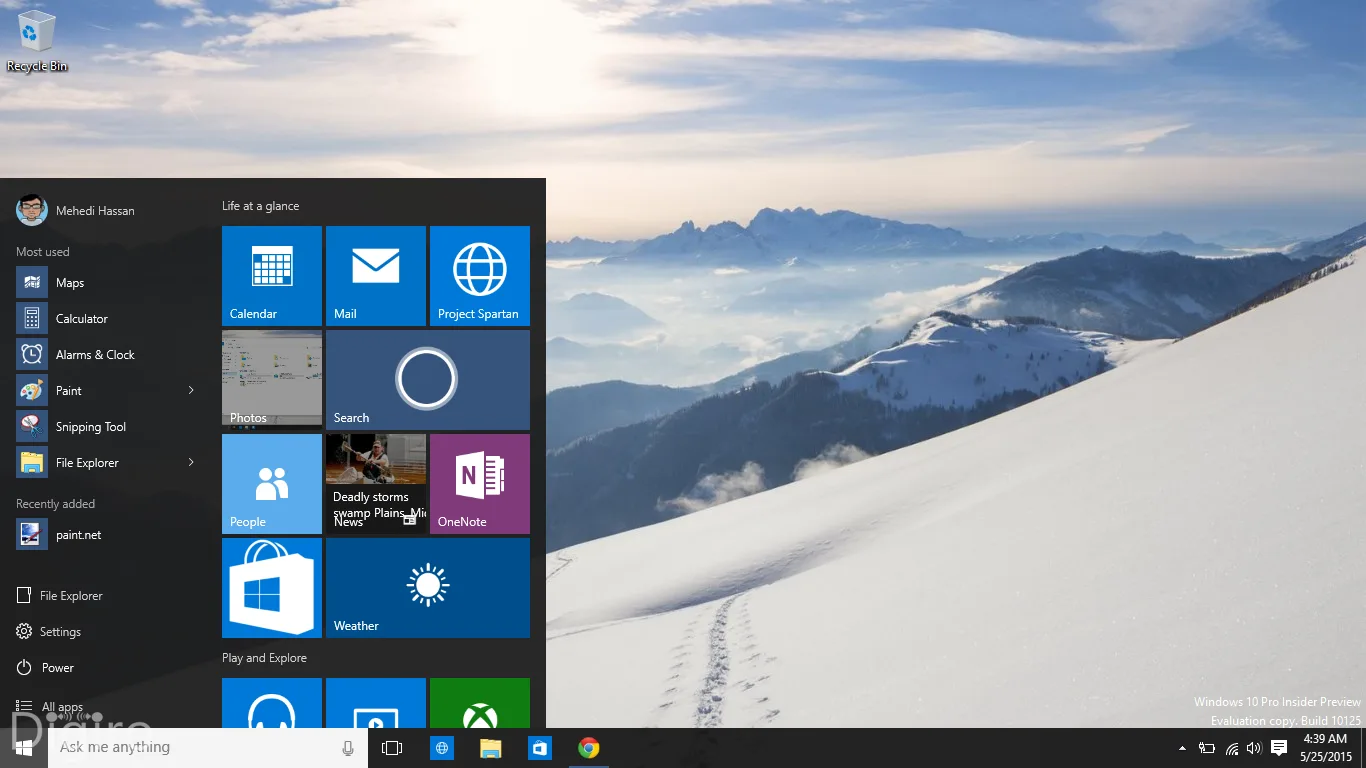Viewport: 1366px width, 768px height.
Task: Open the People tile
Action: click(x=272, y=484)
